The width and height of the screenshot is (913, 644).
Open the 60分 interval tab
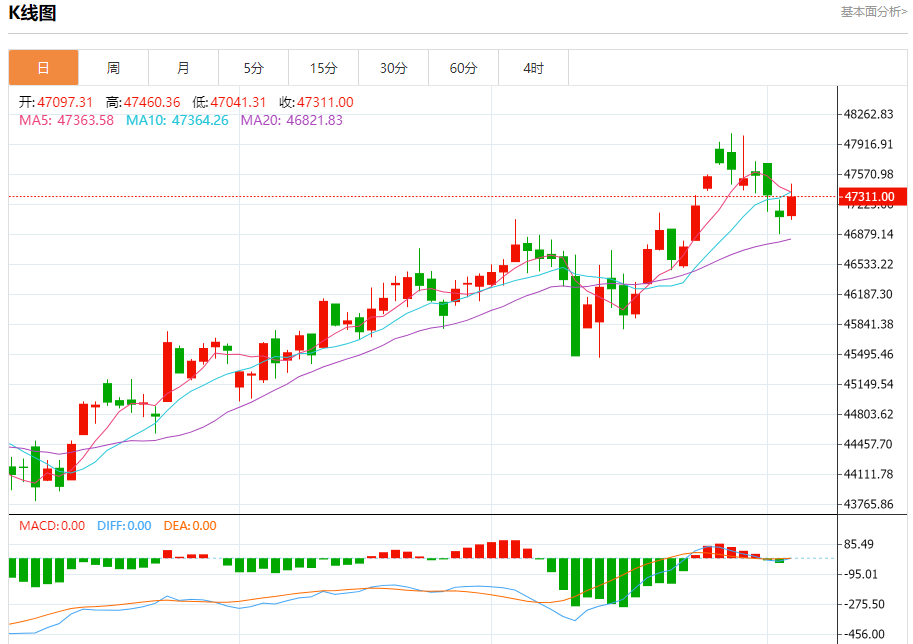[x=463, y=68]
